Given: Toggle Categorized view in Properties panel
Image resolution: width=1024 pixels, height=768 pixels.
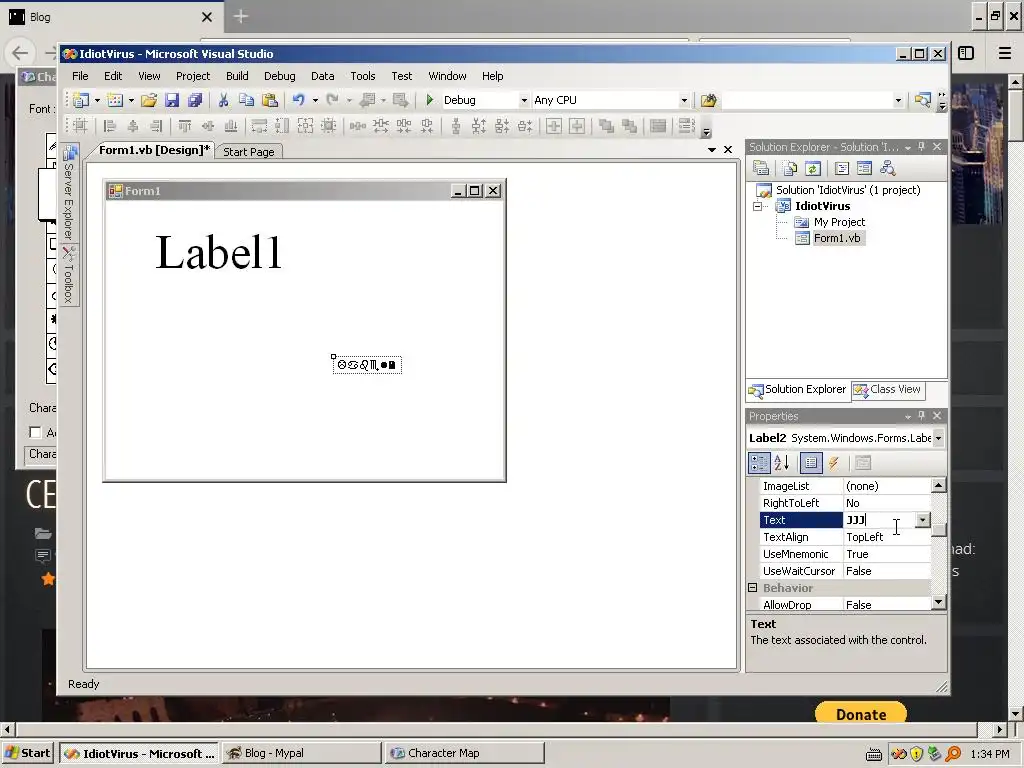Looking at the screenshot, I should coord(759,463).
